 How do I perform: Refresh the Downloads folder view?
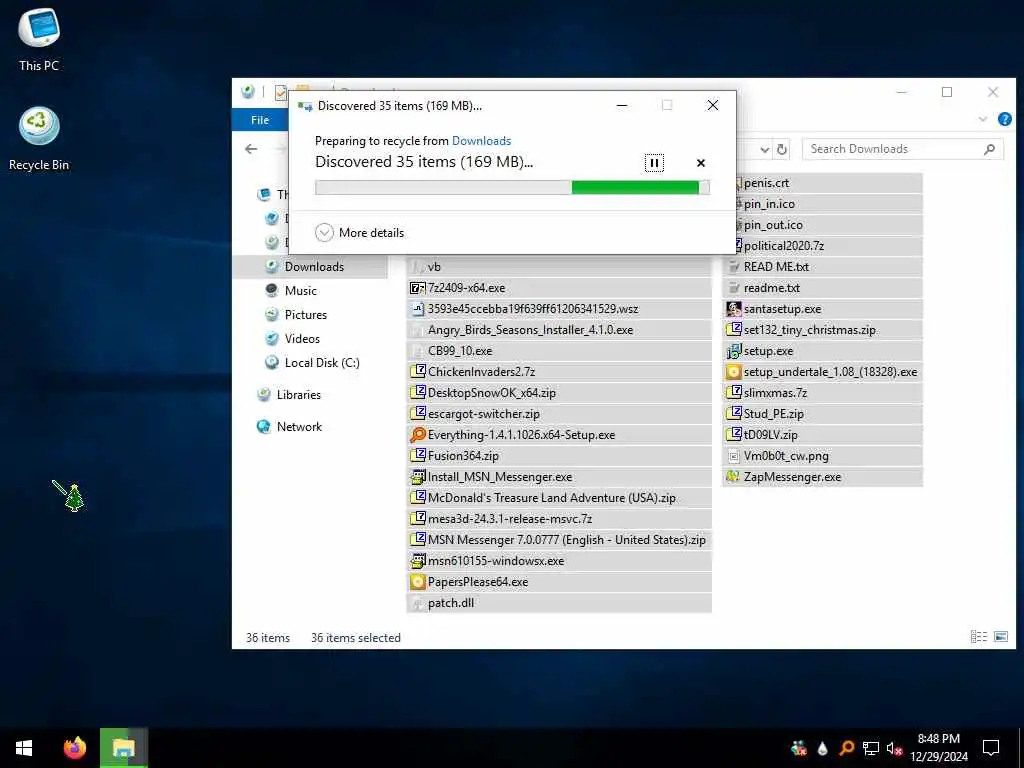[x=782, y=149]
